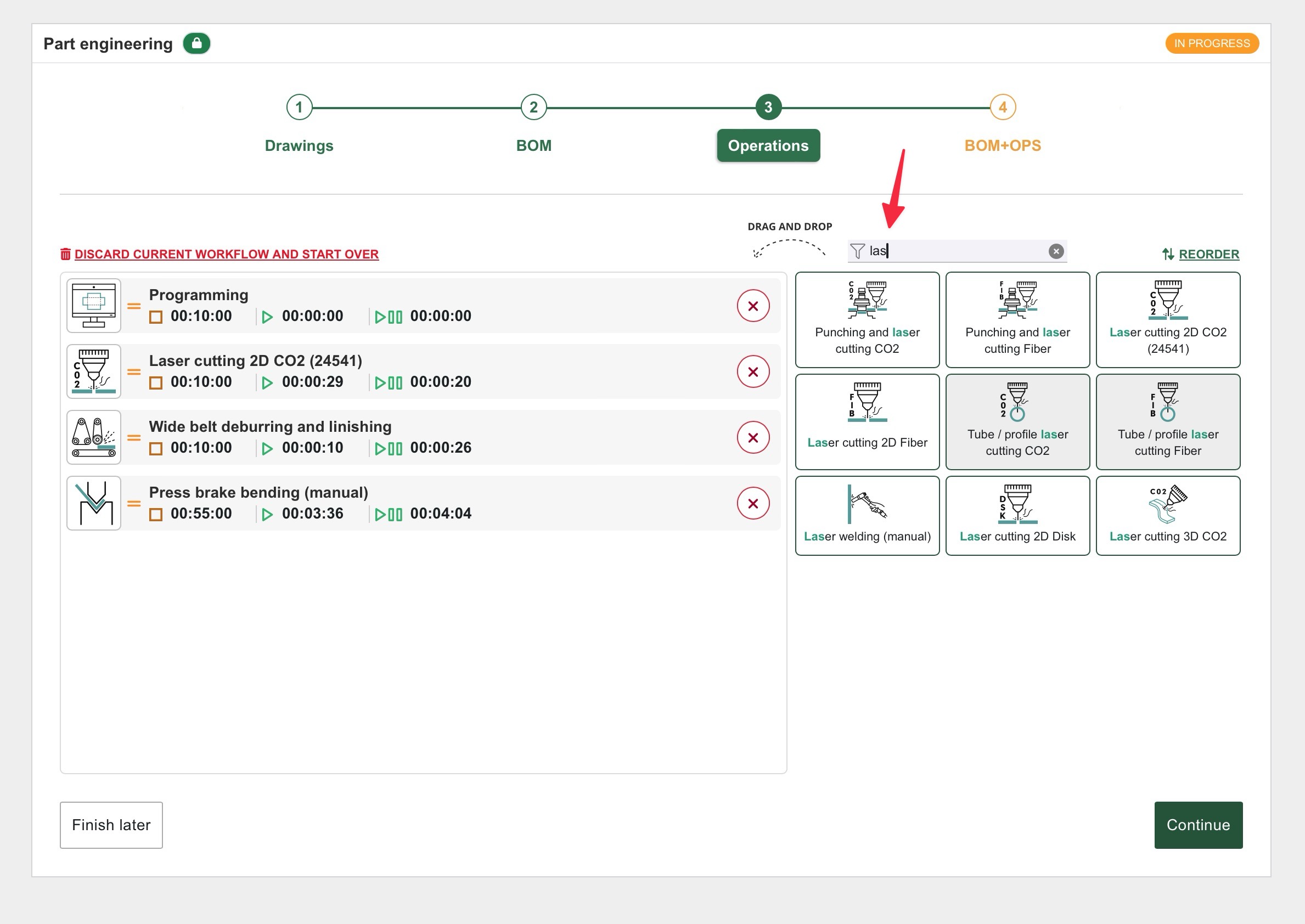
Task: Click the Press brake bending icon
Action: coord(94,503)
